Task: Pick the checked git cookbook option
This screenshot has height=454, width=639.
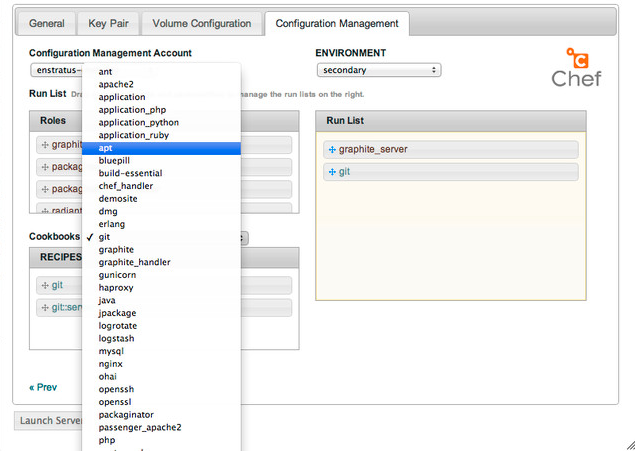Action: point(105,237)
